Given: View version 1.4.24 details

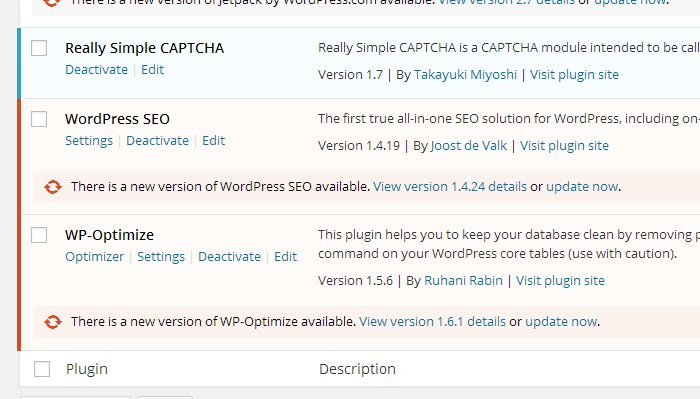Looking at the screenshot, I should pos(450,187).
